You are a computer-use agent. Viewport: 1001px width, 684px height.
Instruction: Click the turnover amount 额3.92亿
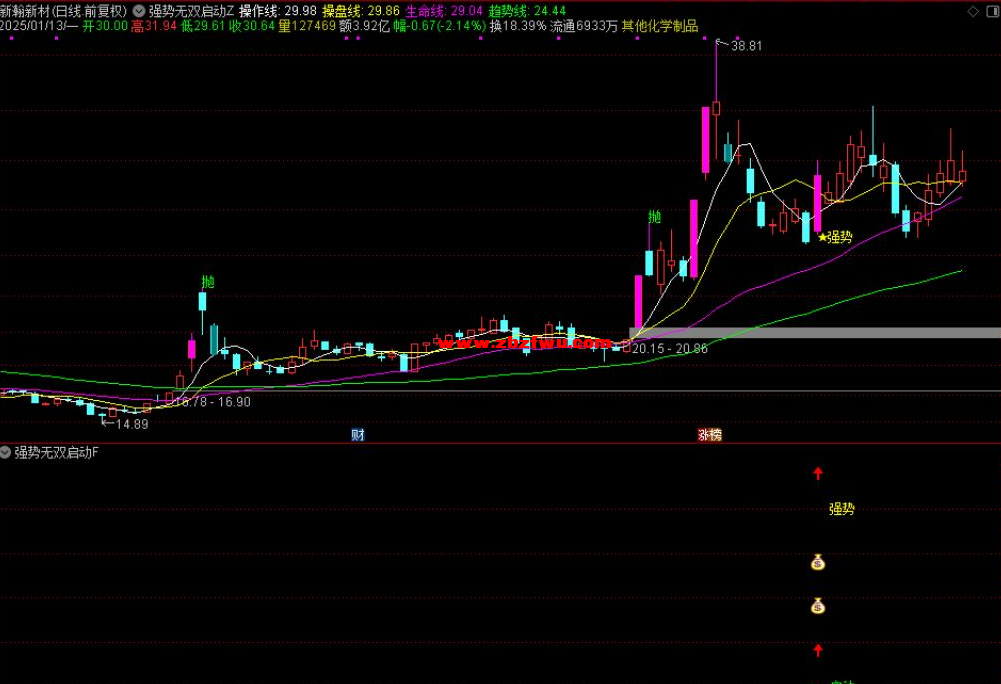(x=364, y=26)
